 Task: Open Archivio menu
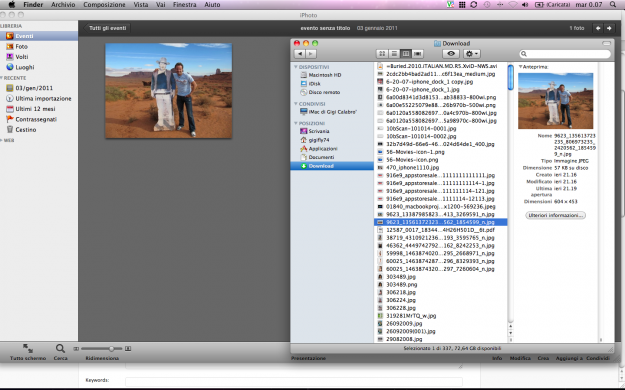tap(63, 5)
